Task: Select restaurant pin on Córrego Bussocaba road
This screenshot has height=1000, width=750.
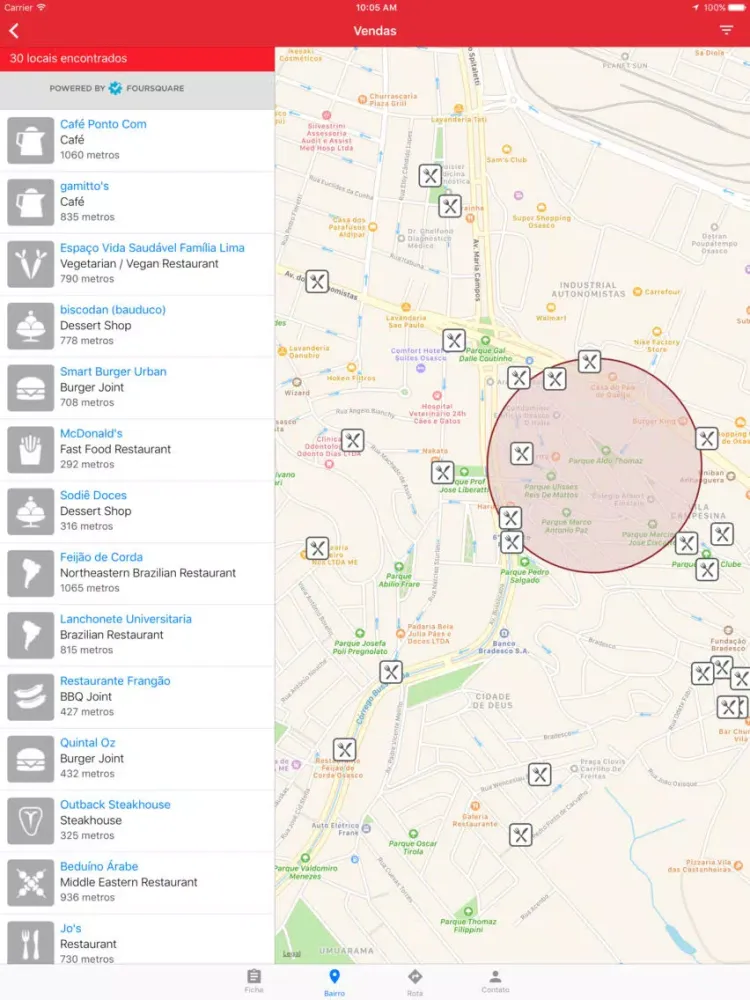Action: [x=391, y=672]
